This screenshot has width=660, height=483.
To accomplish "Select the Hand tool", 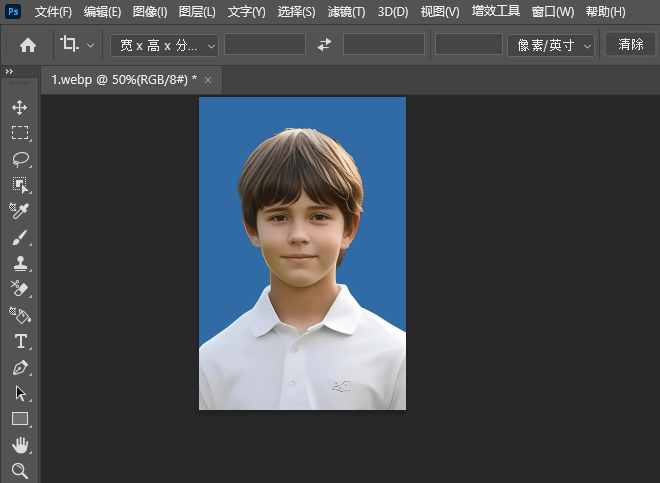I will [20, 445].
